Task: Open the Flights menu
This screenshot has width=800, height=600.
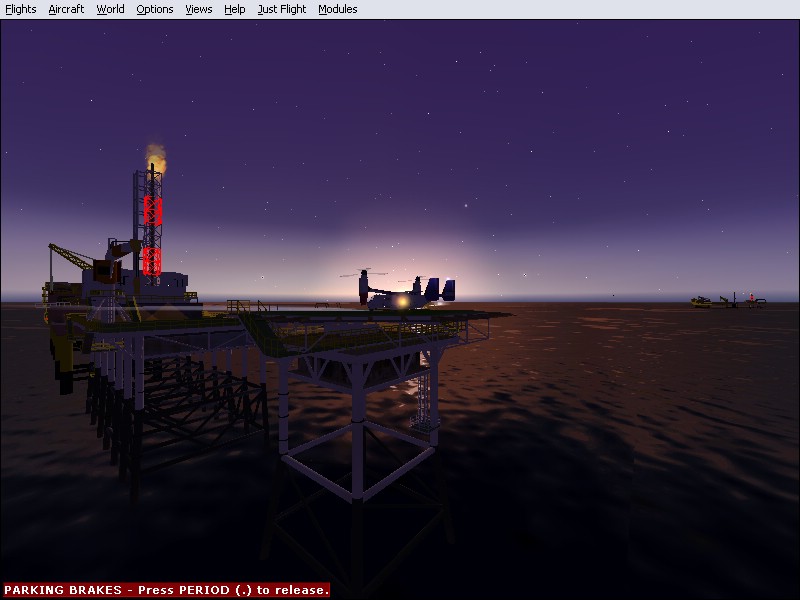Action: 21,9
